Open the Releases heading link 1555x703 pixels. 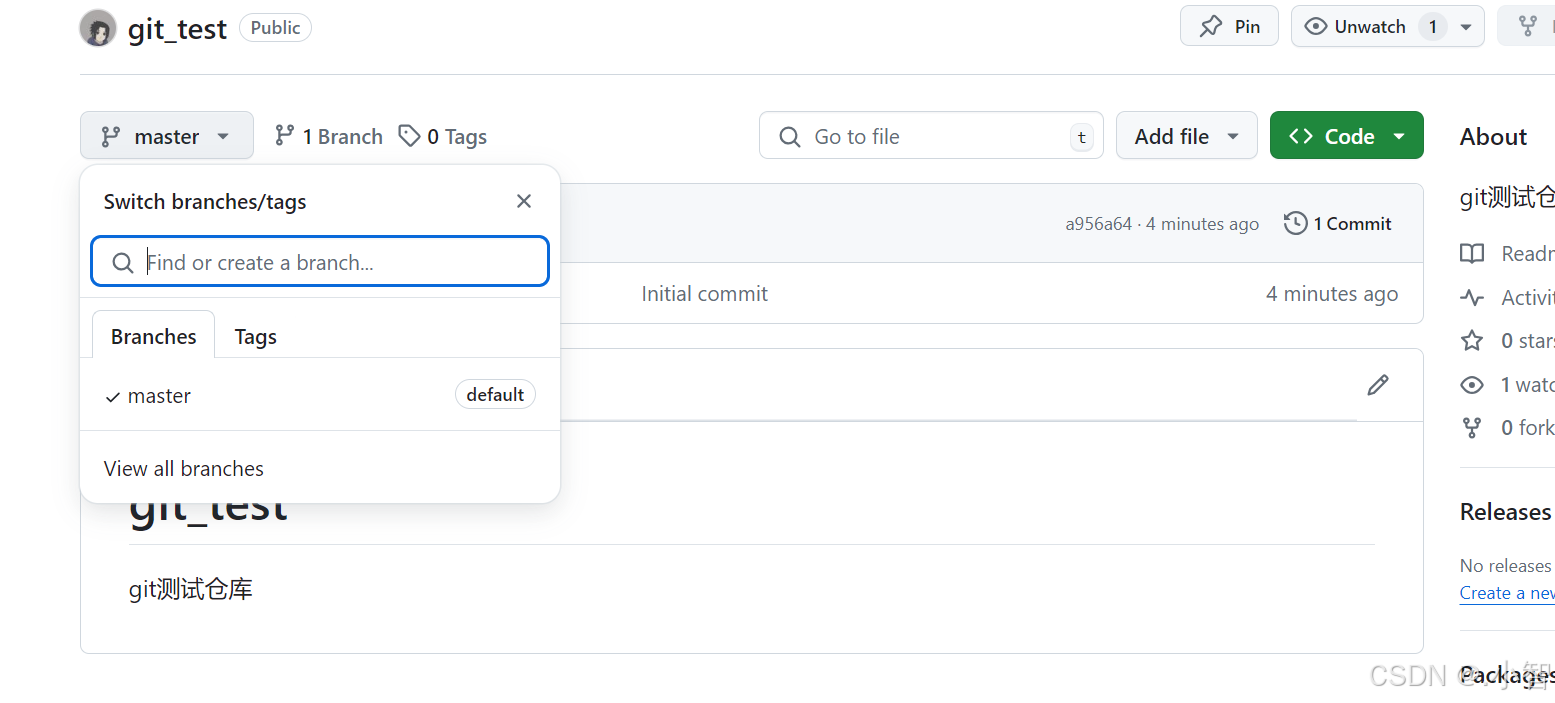(1506, 512)
